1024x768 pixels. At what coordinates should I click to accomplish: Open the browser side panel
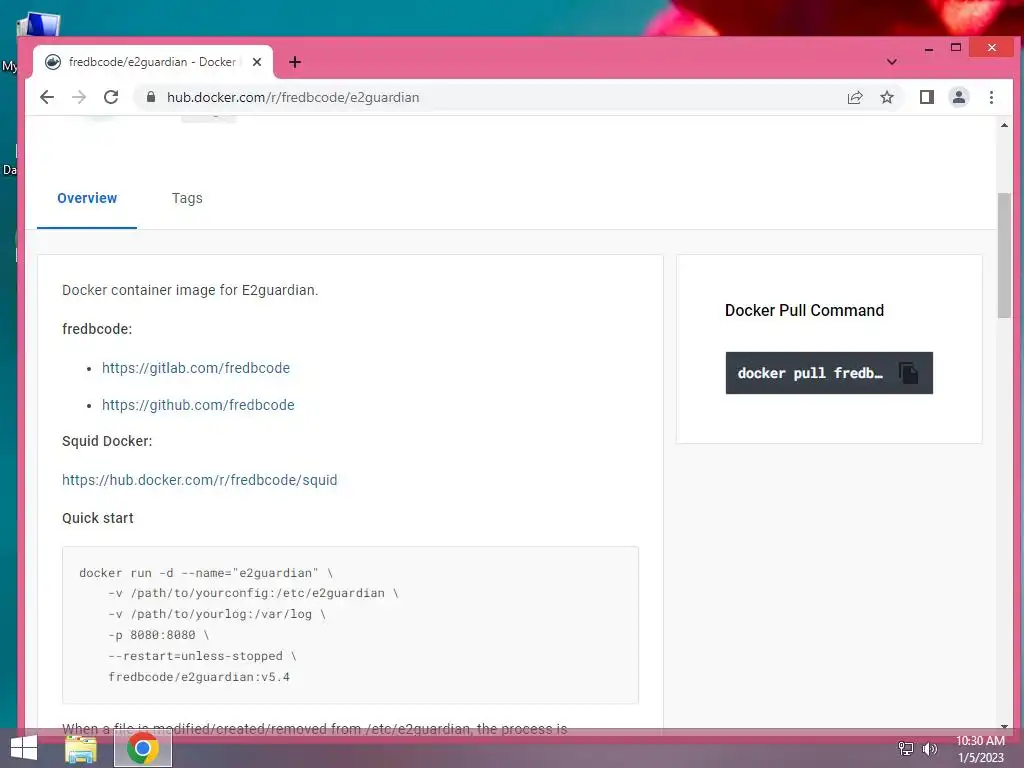point(927,97)
